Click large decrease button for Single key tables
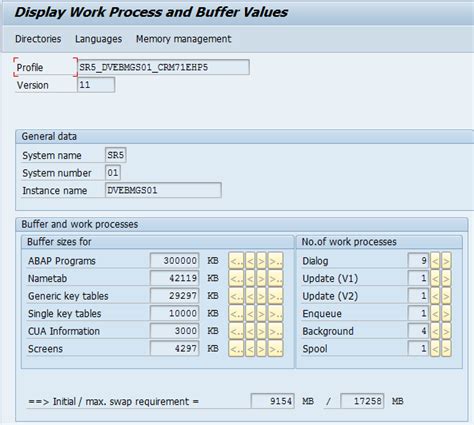This screenshot has height=425, width=474. click(x=236, y=314)
